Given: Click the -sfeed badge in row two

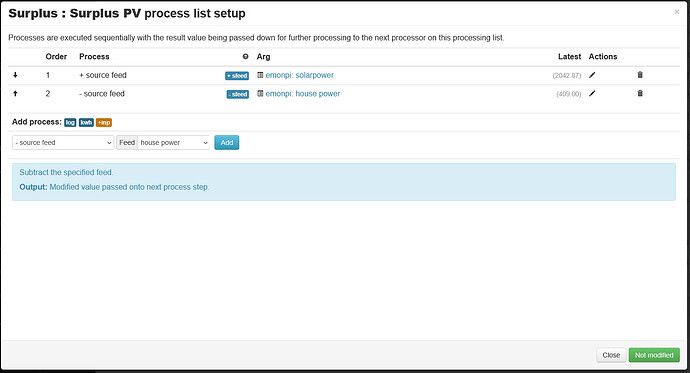Looking at the screenshot, I should (238, 94).
